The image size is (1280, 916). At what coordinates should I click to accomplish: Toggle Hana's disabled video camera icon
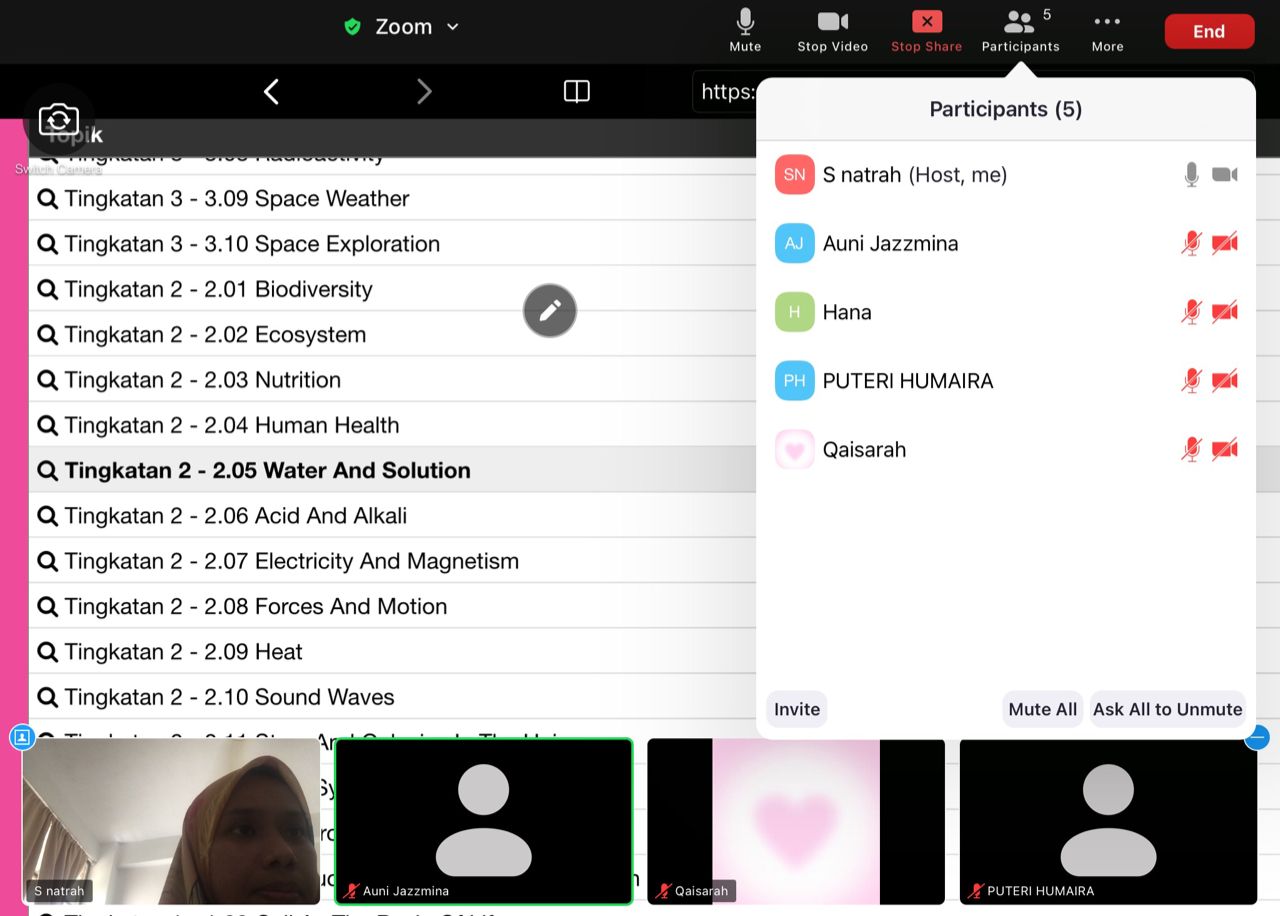tap(1225, 312)
